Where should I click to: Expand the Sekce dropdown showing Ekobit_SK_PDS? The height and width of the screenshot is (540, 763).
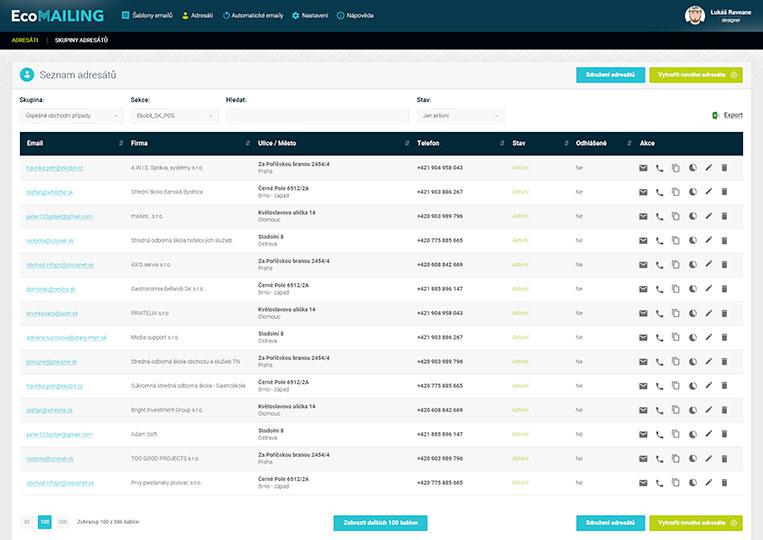[174, 116]
